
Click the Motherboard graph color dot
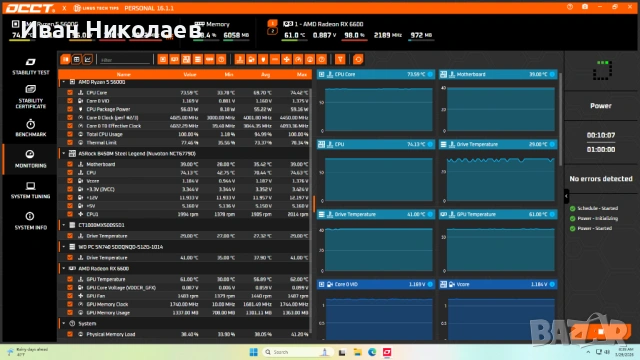pyautogui.click(x=552, y=74)
